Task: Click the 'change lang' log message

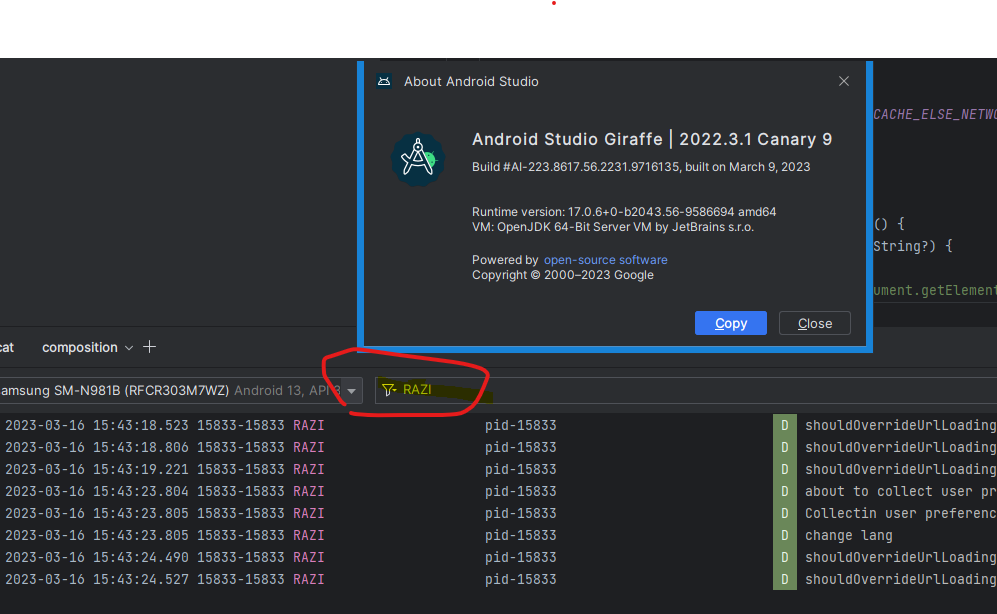Action: click(x=848, y=535)
